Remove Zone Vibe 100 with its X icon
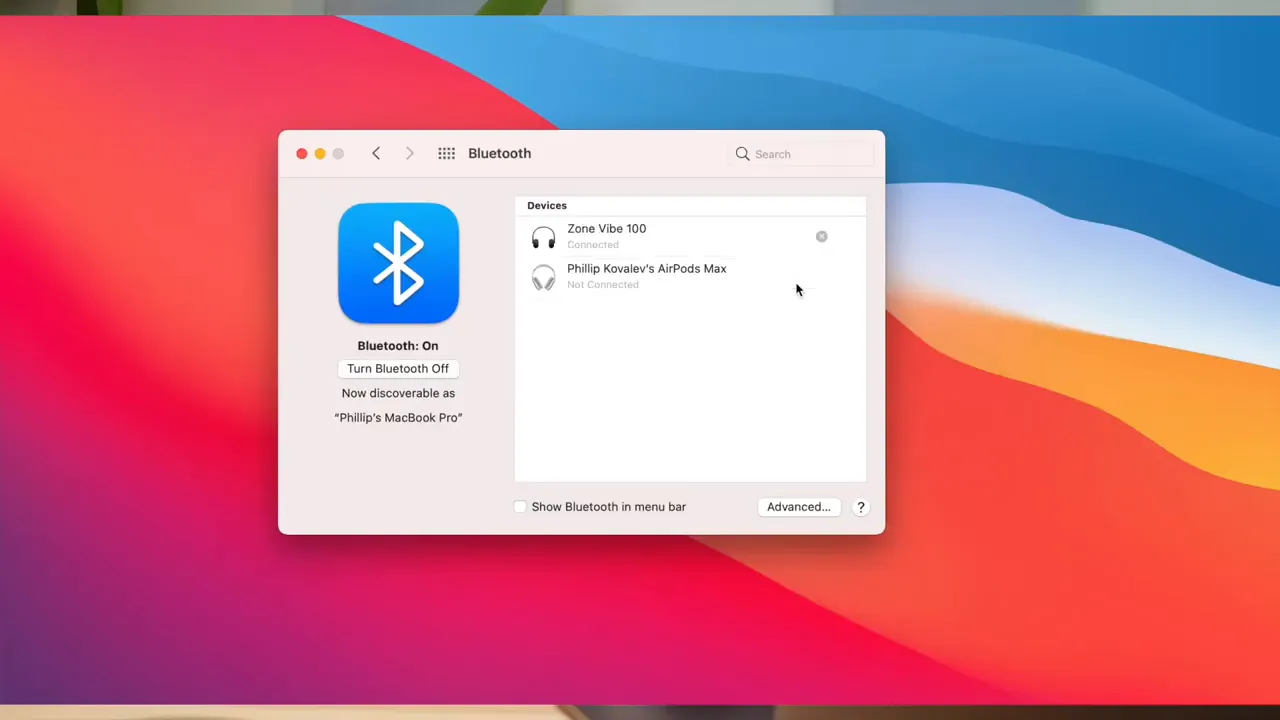Image resolution: width=1280 pixels, height=720 pixels. click(821, 236)
